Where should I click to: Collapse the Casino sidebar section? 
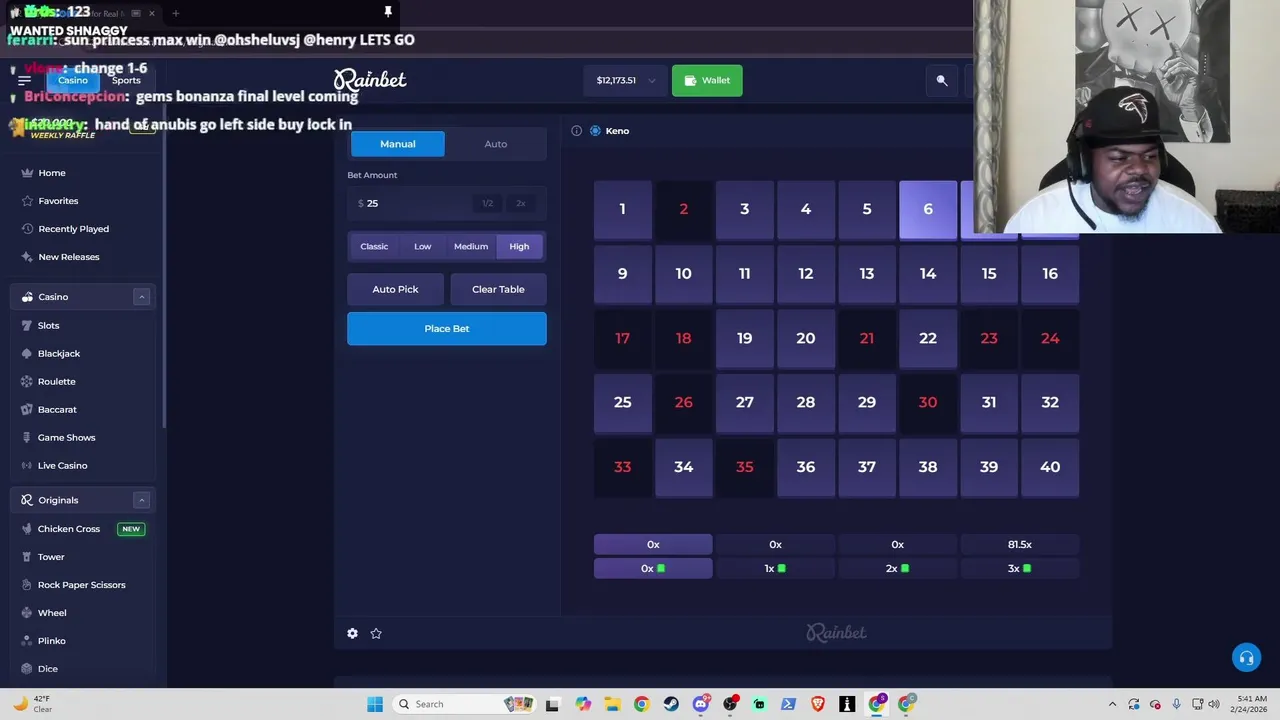click(x=141, y=297)
